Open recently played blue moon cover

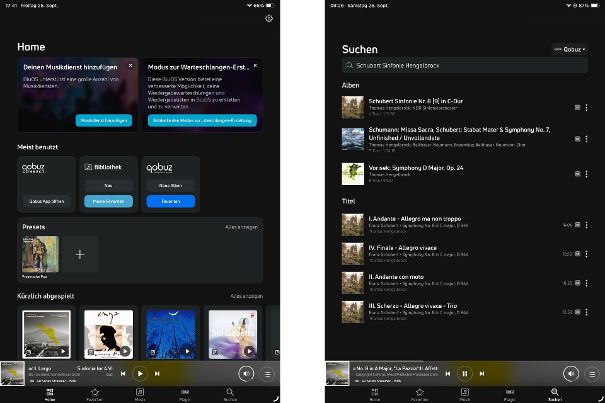(171, 334)
